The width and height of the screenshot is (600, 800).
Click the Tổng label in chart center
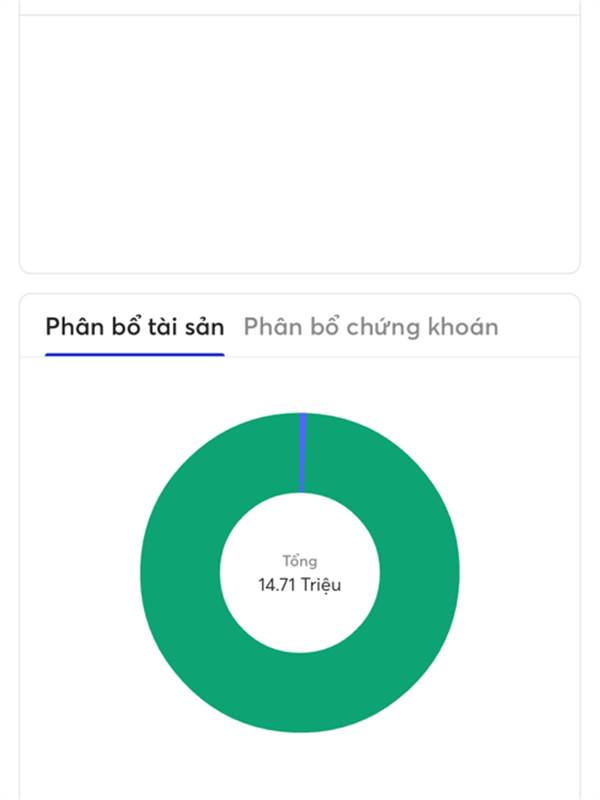tap(300, 561)
